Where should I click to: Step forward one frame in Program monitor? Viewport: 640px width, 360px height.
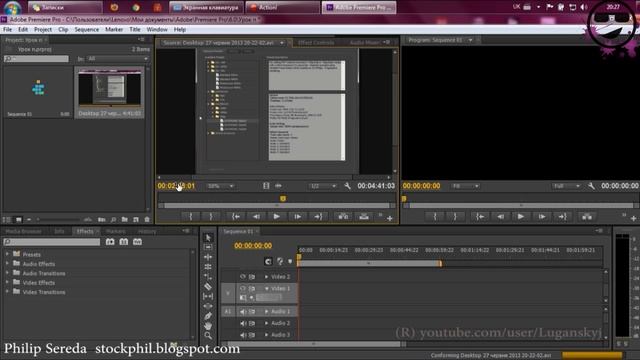[542, 217]
